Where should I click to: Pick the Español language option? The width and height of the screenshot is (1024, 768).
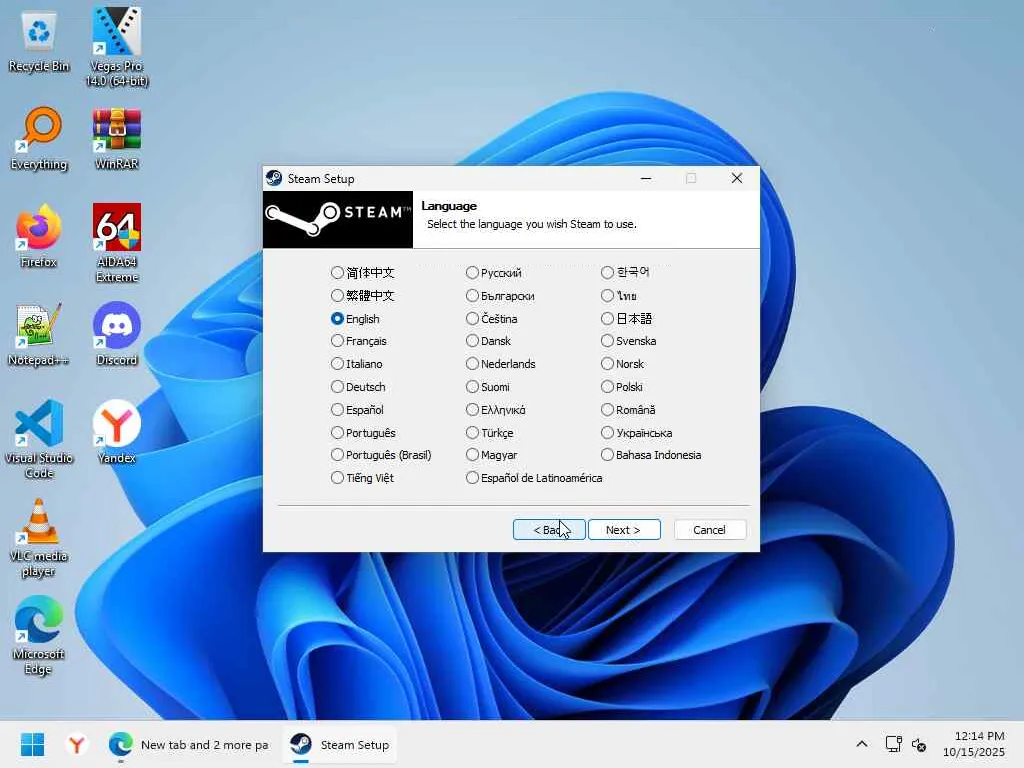pyautogui.click(x=358, y=409)
